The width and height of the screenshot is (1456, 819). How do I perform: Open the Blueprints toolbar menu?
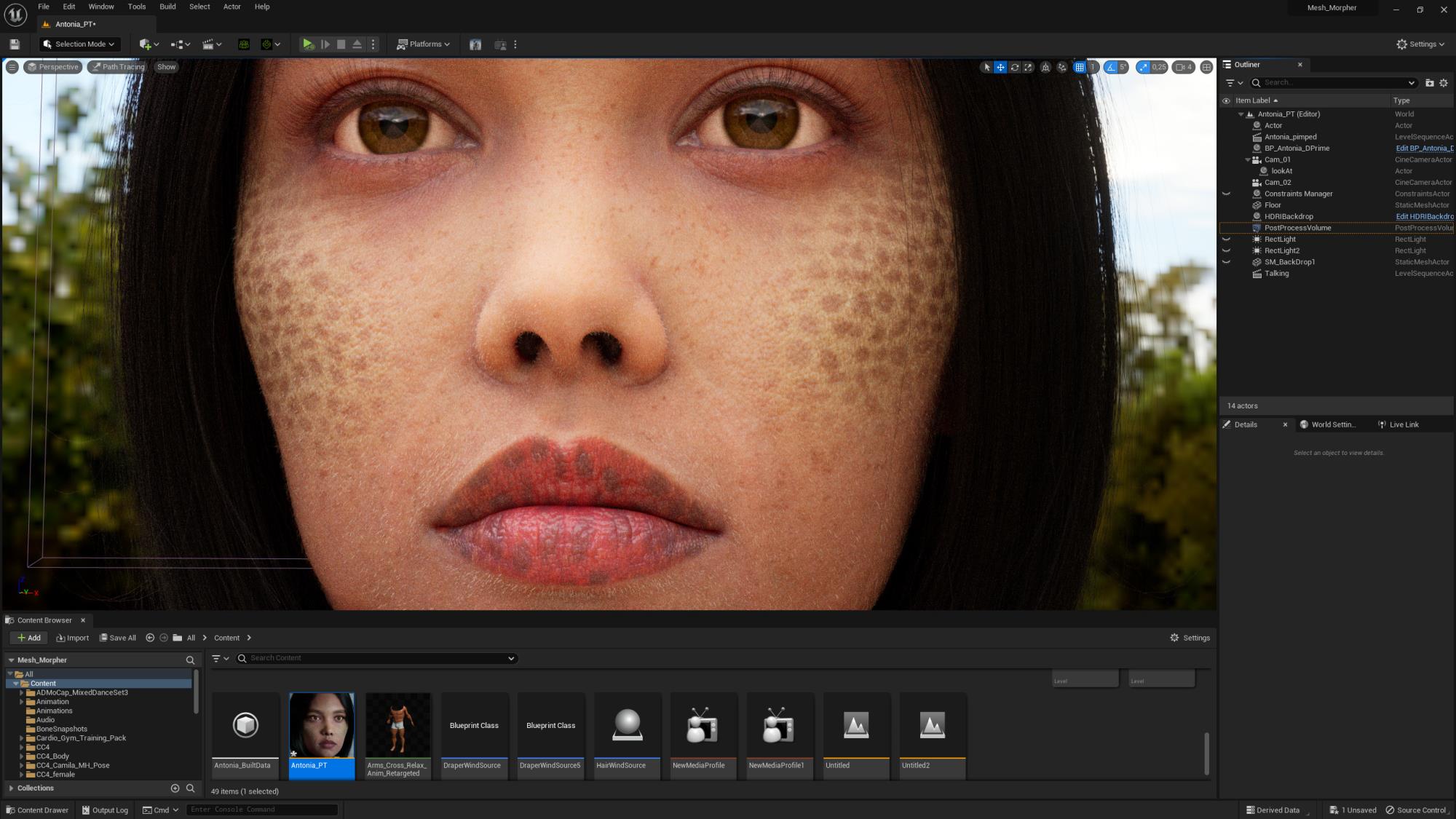(180, 44)
